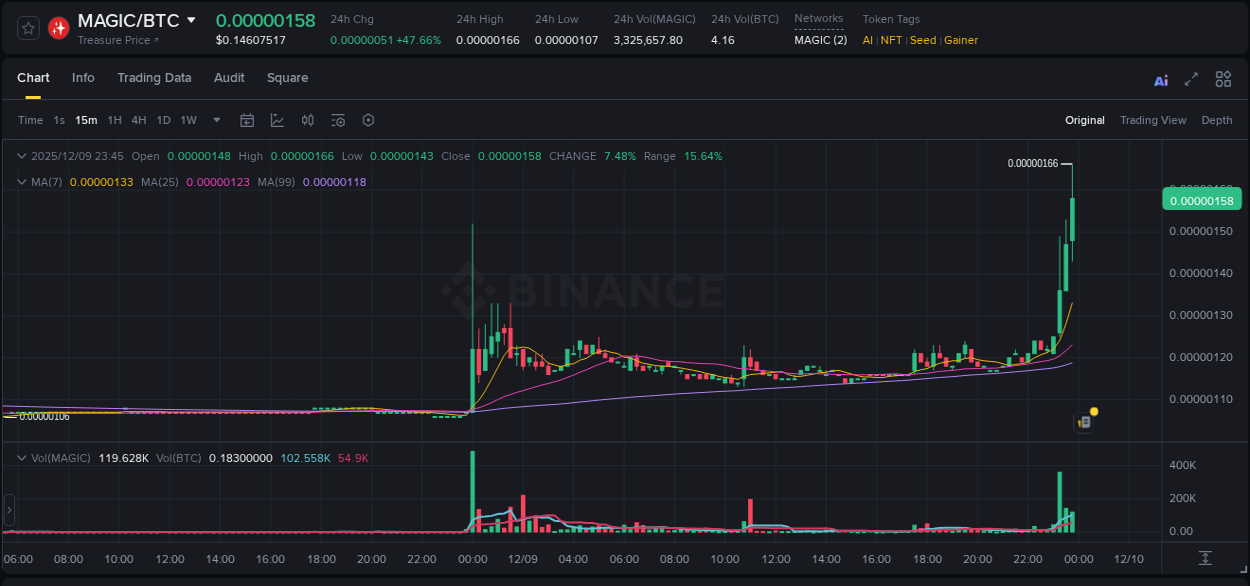Open the indicators list settings icon
The image size is (1250, 586).
click(338, 120)
